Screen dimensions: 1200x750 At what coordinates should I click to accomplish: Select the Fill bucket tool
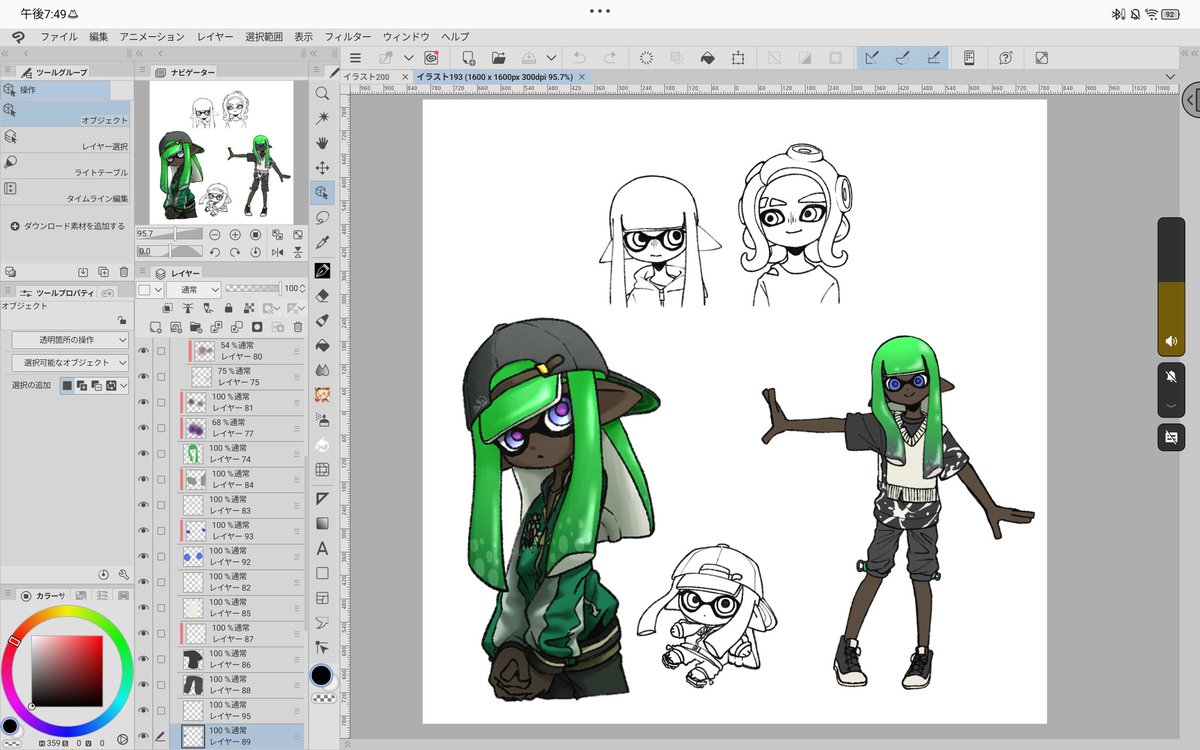[x=322, y=345]
